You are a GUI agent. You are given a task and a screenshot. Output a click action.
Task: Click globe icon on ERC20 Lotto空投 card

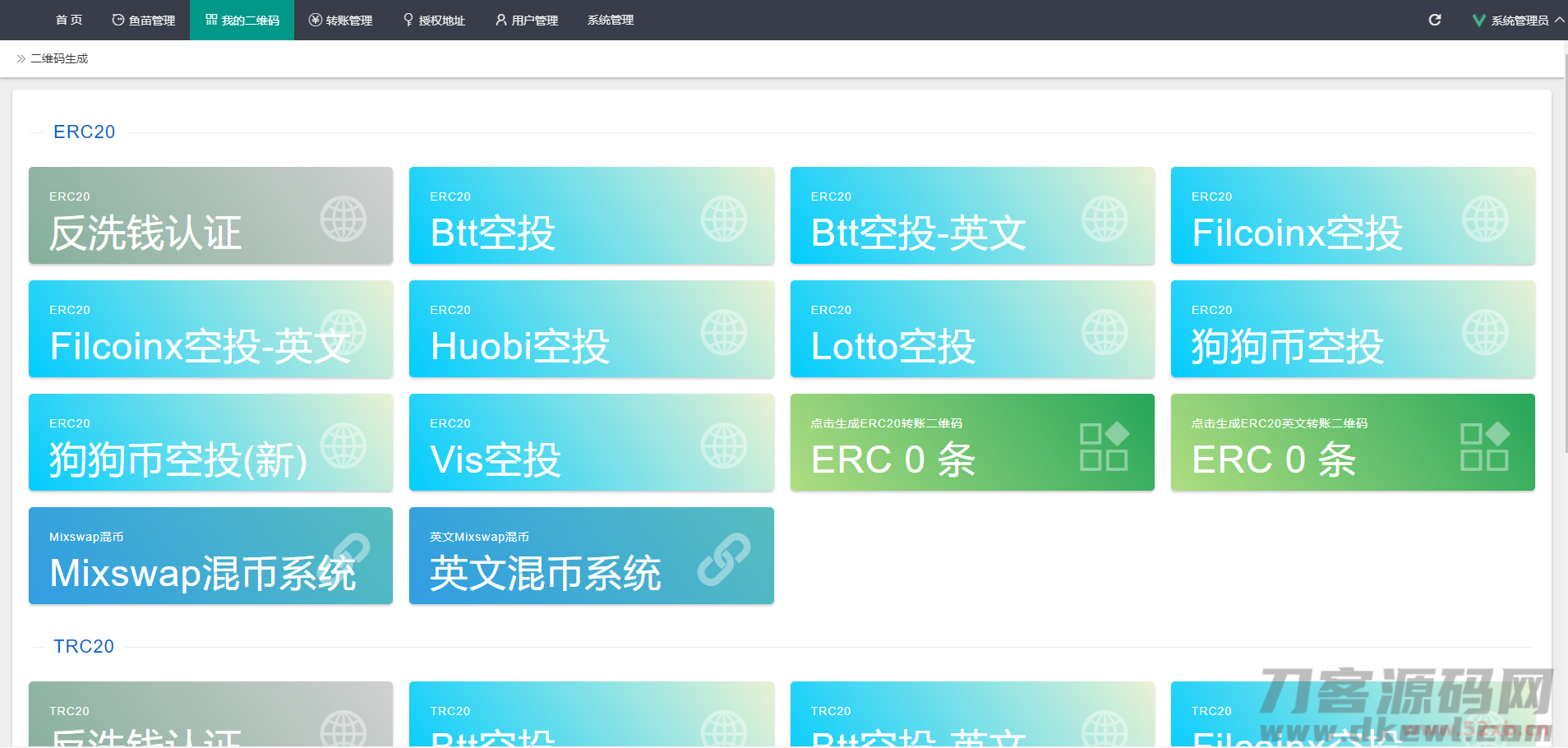[x=1104, y=332]
